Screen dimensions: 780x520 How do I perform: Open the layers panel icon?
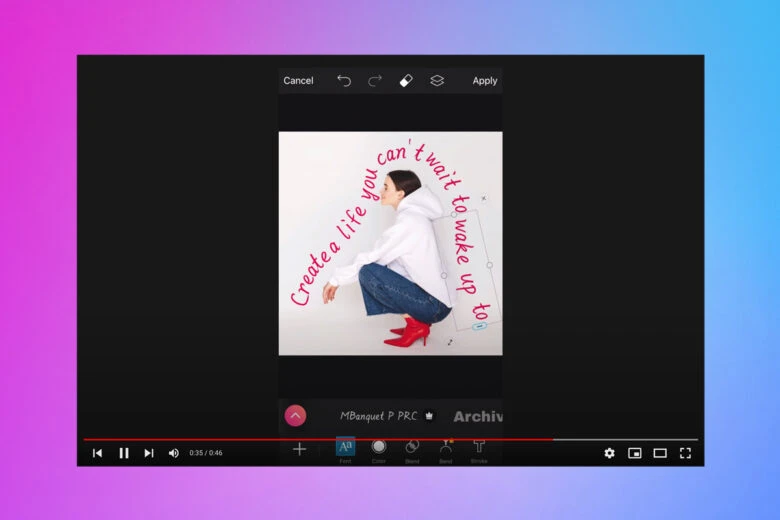tap(437, 81)
